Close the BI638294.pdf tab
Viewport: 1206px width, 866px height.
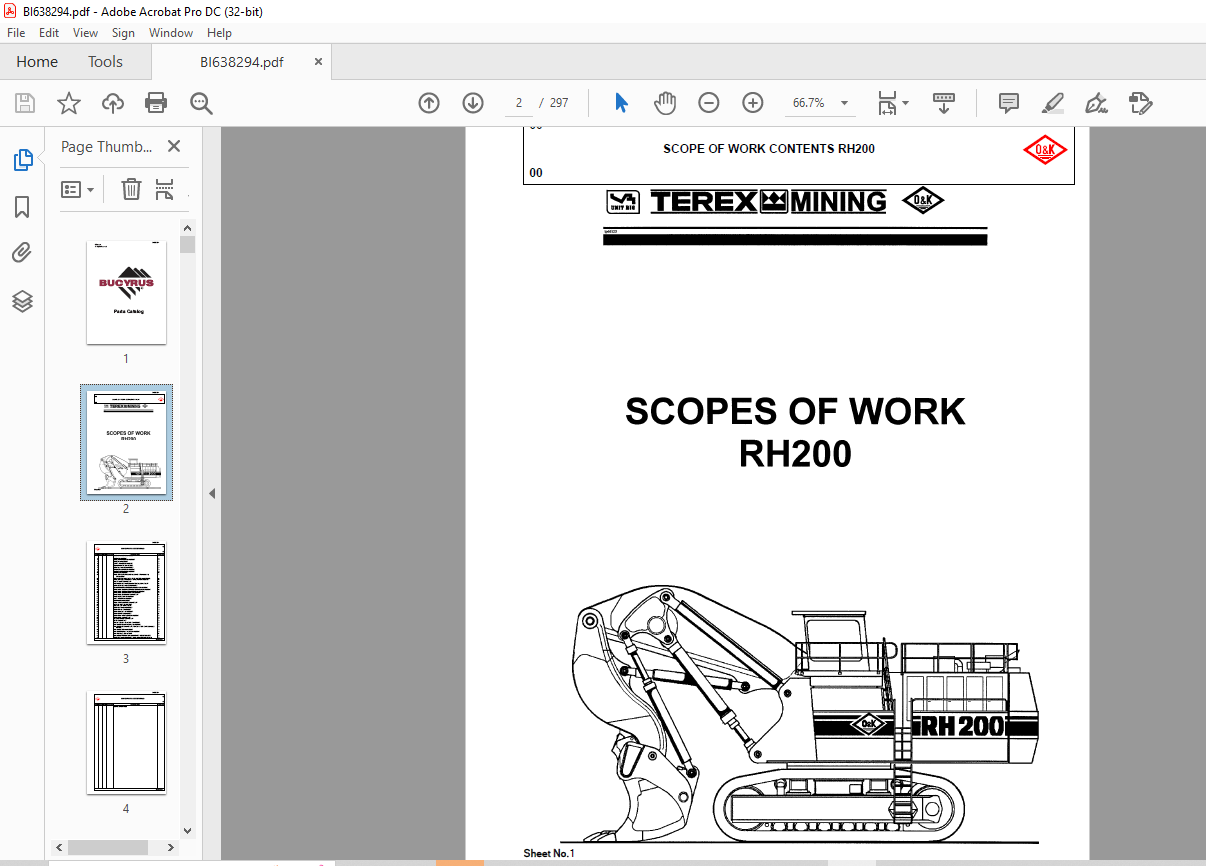(319, 62)
